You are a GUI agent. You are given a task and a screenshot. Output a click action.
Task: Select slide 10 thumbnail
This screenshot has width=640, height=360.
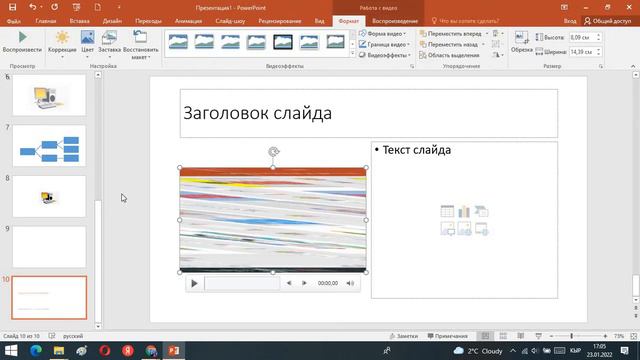[x=49, y=298]
